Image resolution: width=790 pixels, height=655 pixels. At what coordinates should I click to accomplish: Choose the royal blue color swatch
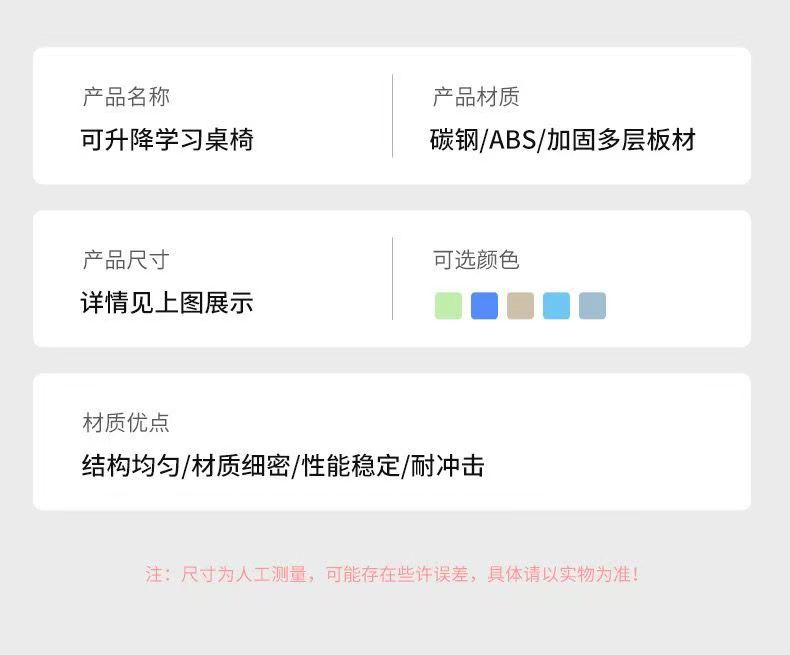(484, 306)
